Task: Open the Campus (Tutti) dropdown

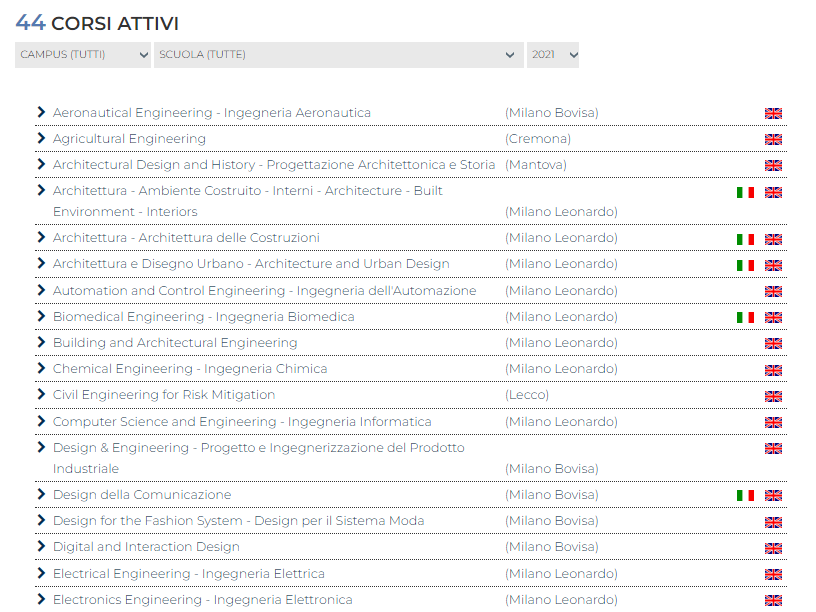Action: point(83,55)
